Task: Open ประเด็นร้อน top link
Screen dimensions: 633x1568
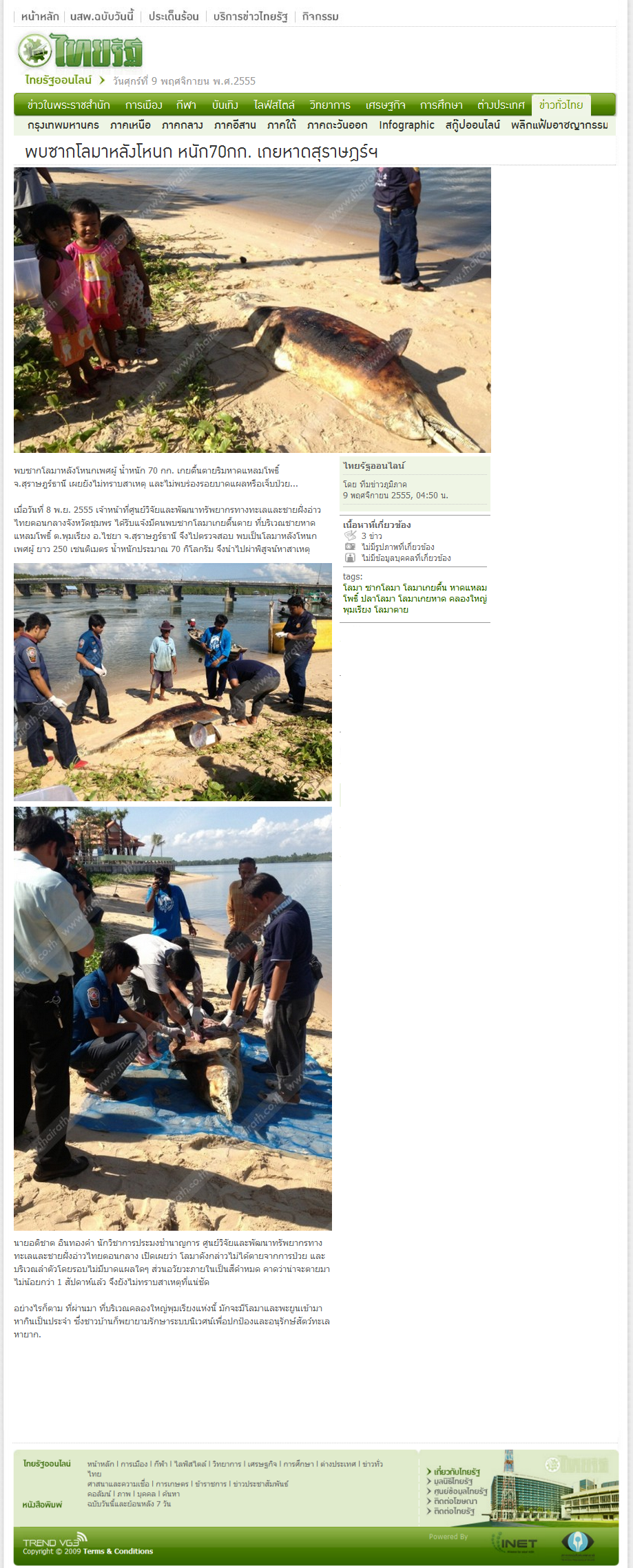Action: (174, 17)
